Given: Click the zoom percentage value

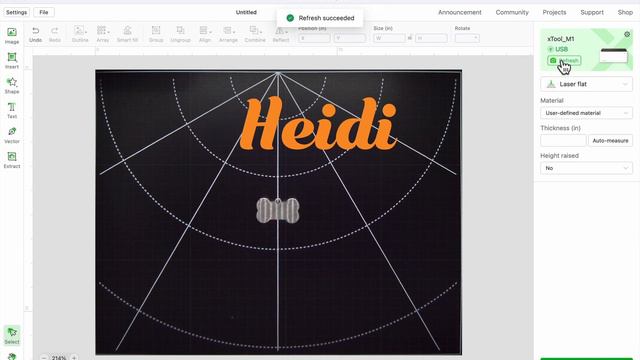Looking at the screenshot, I should point(59,358).
